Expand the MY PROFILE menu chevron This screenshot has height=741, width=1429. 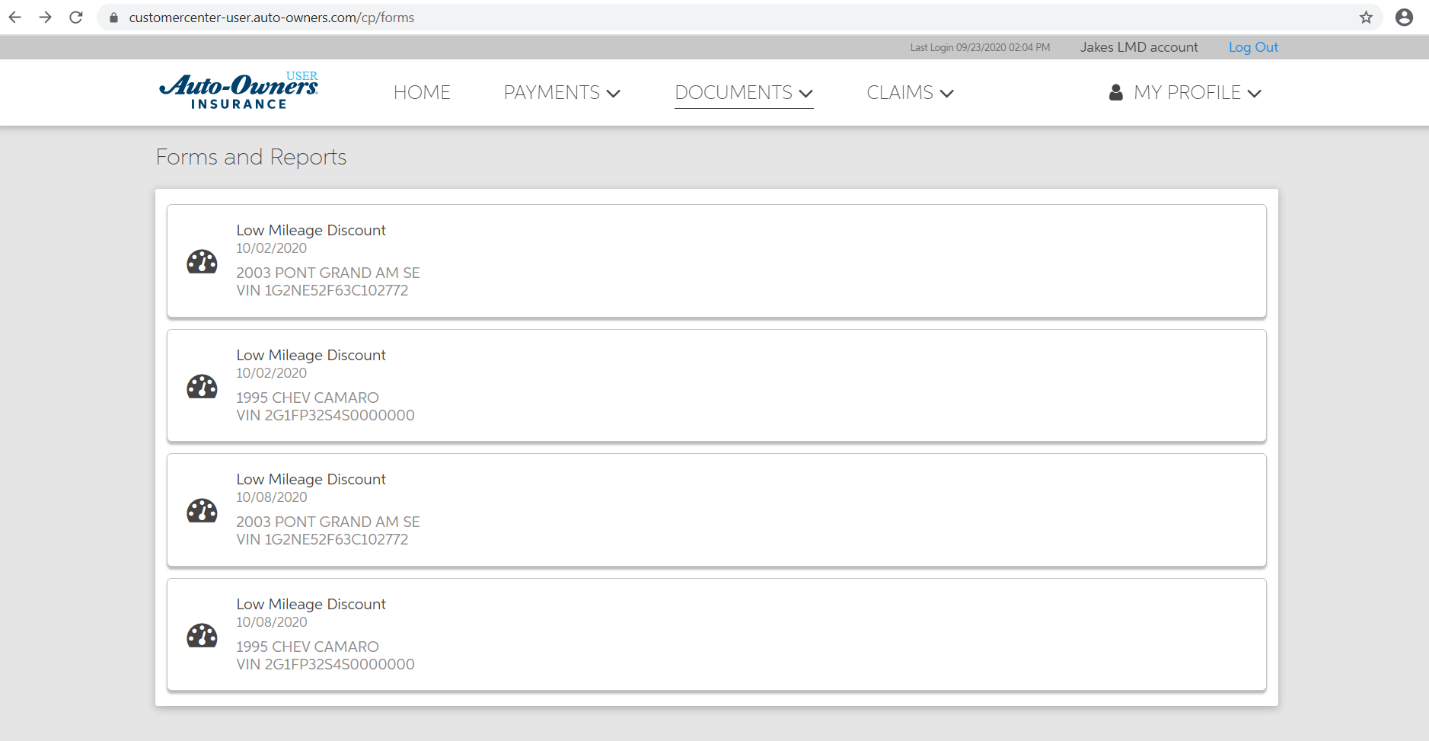pyautogui.click(x=1254, y=93)
